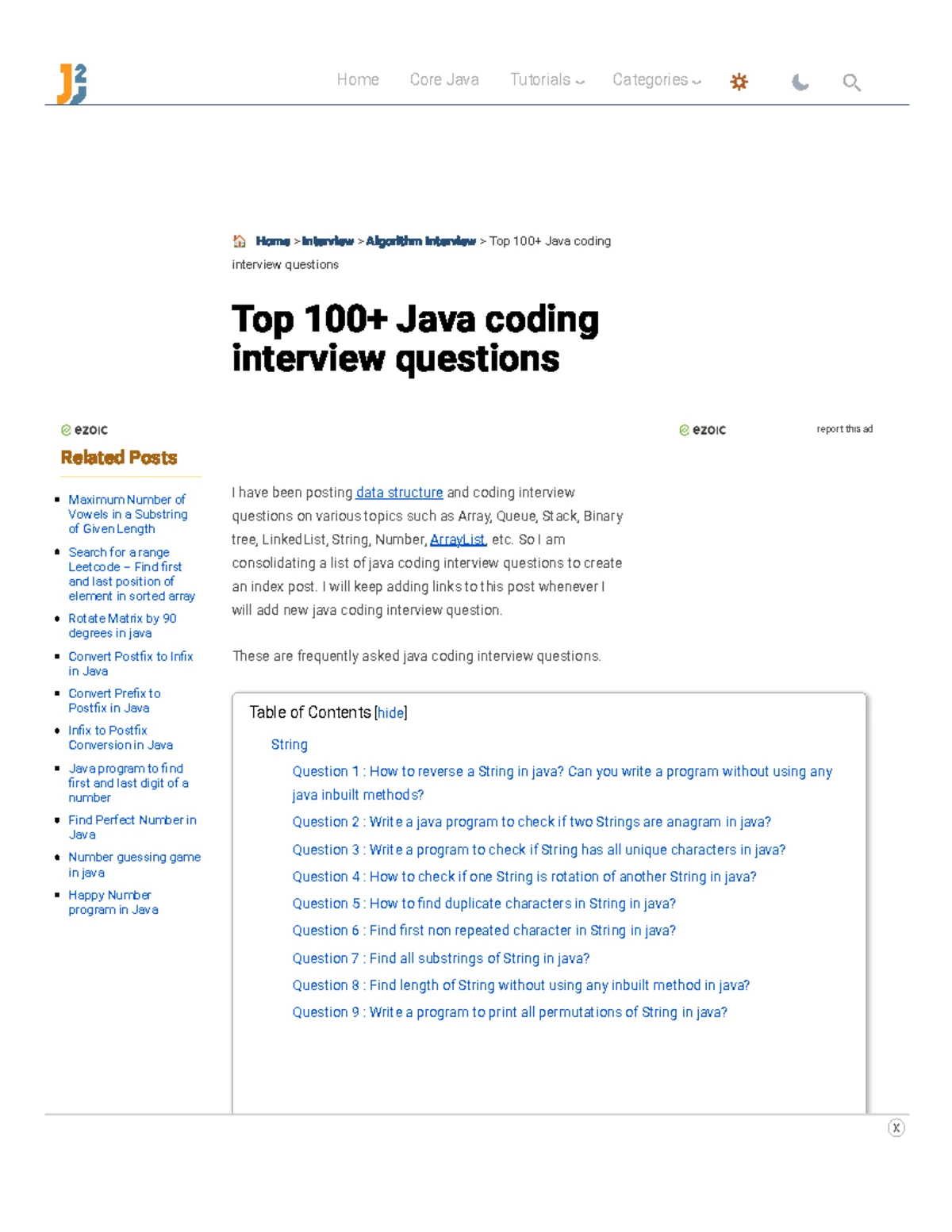This screenshot has height=1232, width=952.
Task: Close the bottom ad with X
Action: (x=896, y=1128)
